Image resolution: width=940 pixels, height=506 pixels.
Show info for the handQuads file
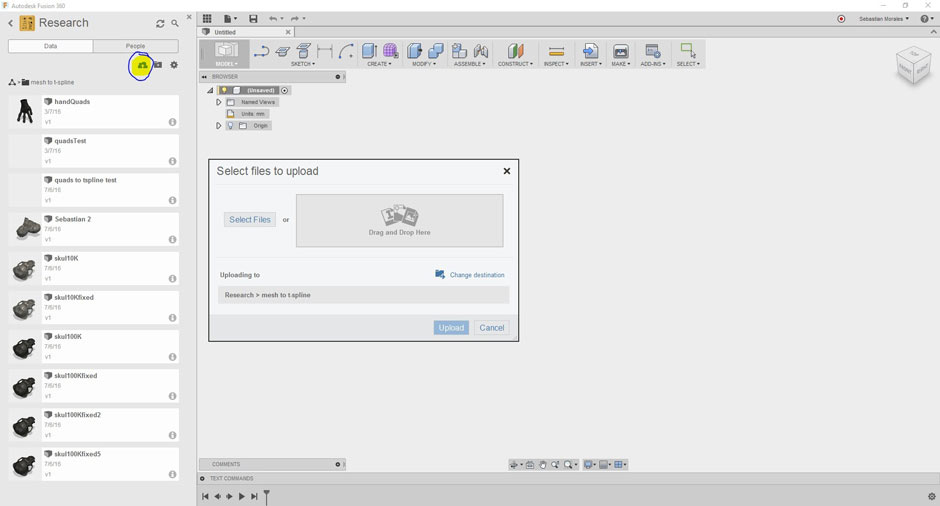(172, 122)
